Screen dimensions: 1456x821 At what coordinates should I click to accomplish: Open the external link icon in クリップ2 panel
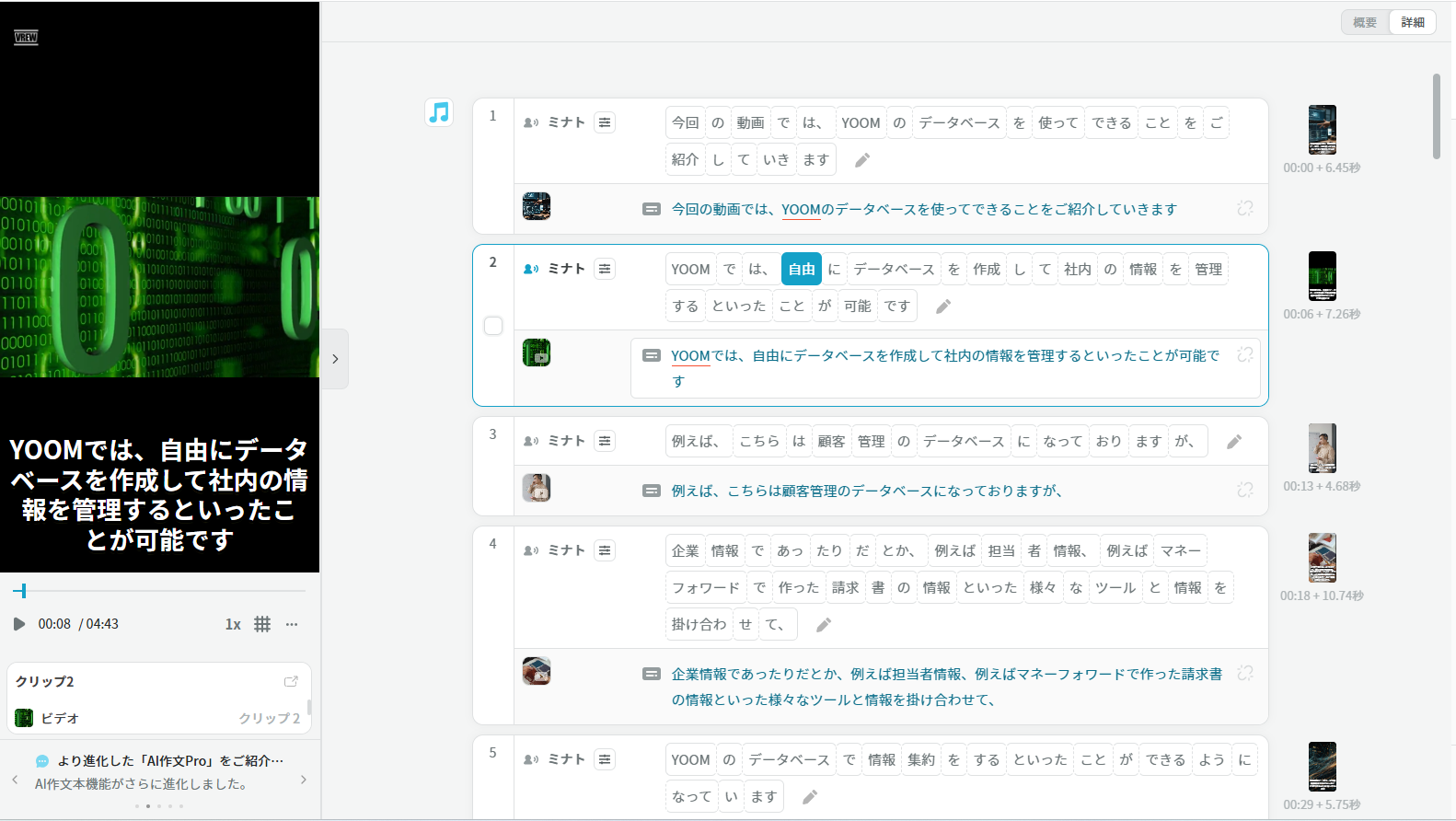pyautogui.click(x=291, y=681)
